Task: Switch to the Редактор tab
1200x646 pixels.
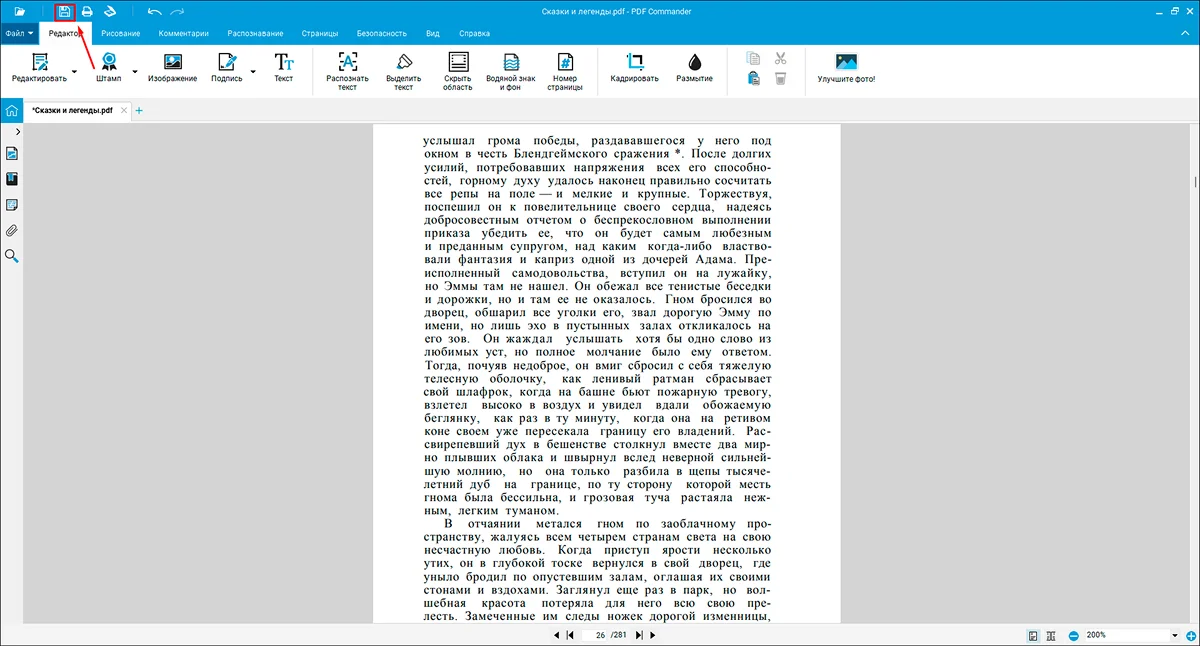Action: (x=68, y=33)
